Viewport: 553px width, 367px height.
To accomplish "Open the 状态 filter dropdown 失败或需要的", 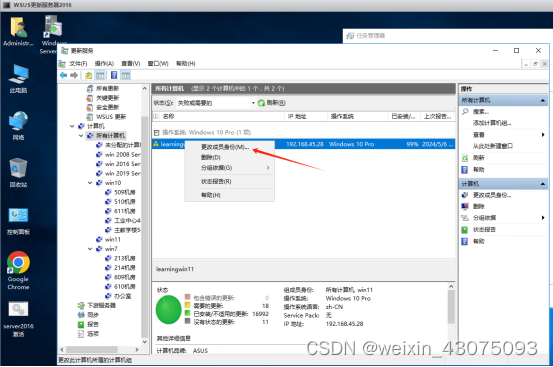I will [216, 103].
